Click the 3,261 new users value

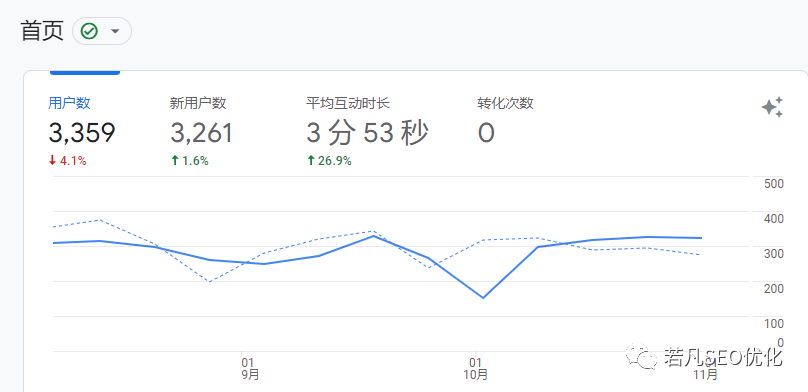pos(201,133)
